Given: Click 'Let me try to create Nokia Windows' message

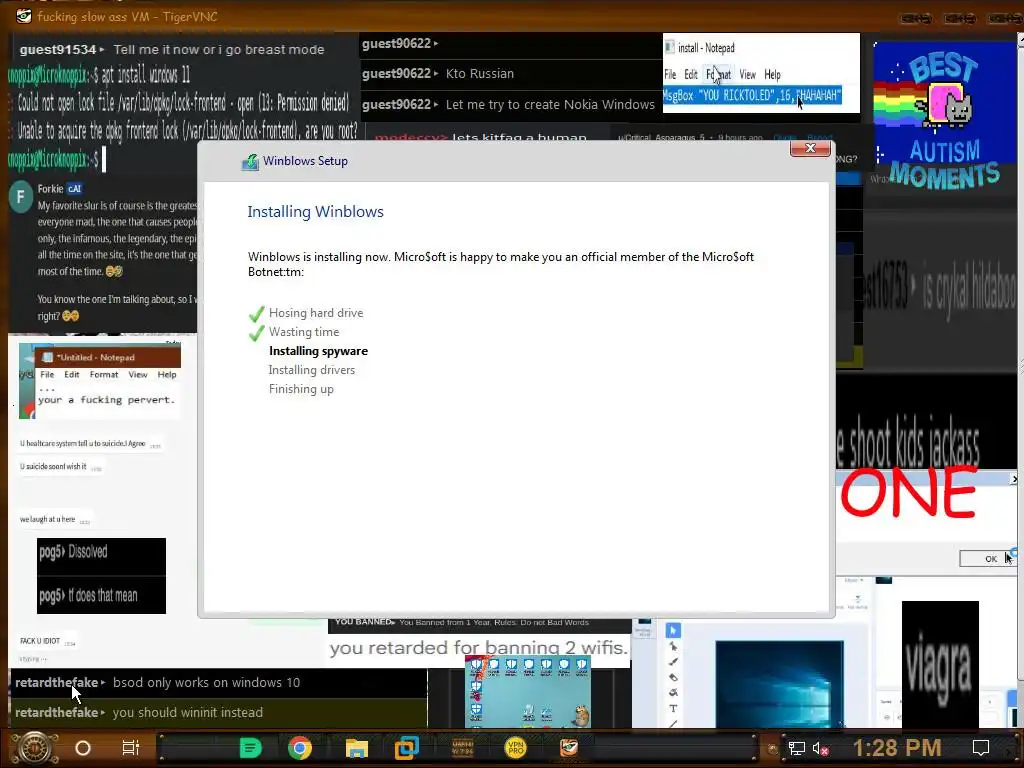Looking at the screenshot, I should (550, 104).
